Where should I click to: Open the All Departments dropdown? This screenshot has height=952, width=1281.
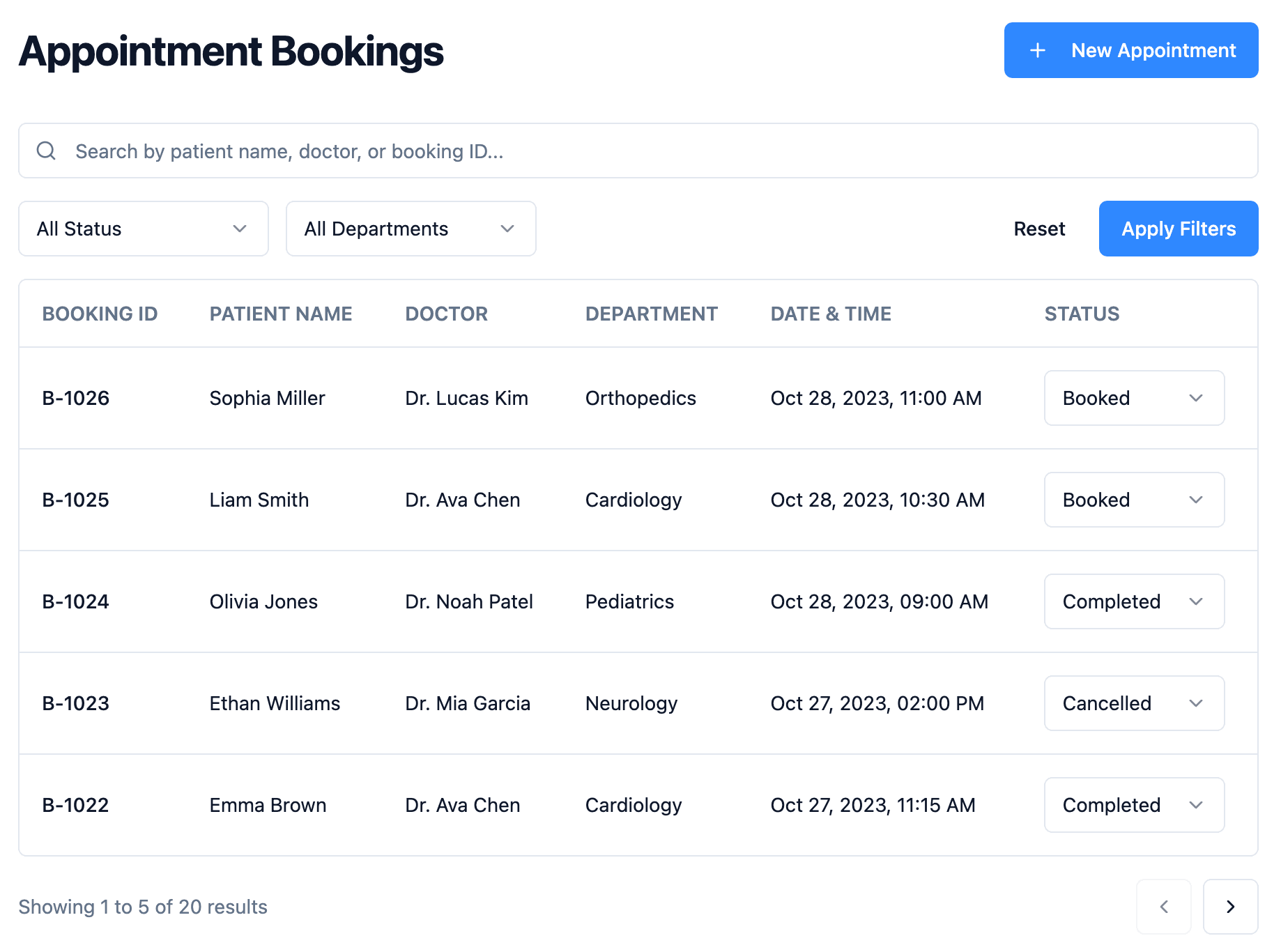point(411,229)
